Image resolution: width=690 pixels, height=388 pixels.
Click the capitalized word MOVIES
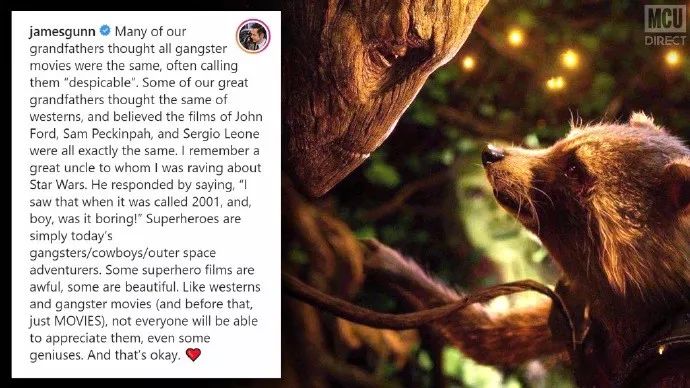point(77,321)
